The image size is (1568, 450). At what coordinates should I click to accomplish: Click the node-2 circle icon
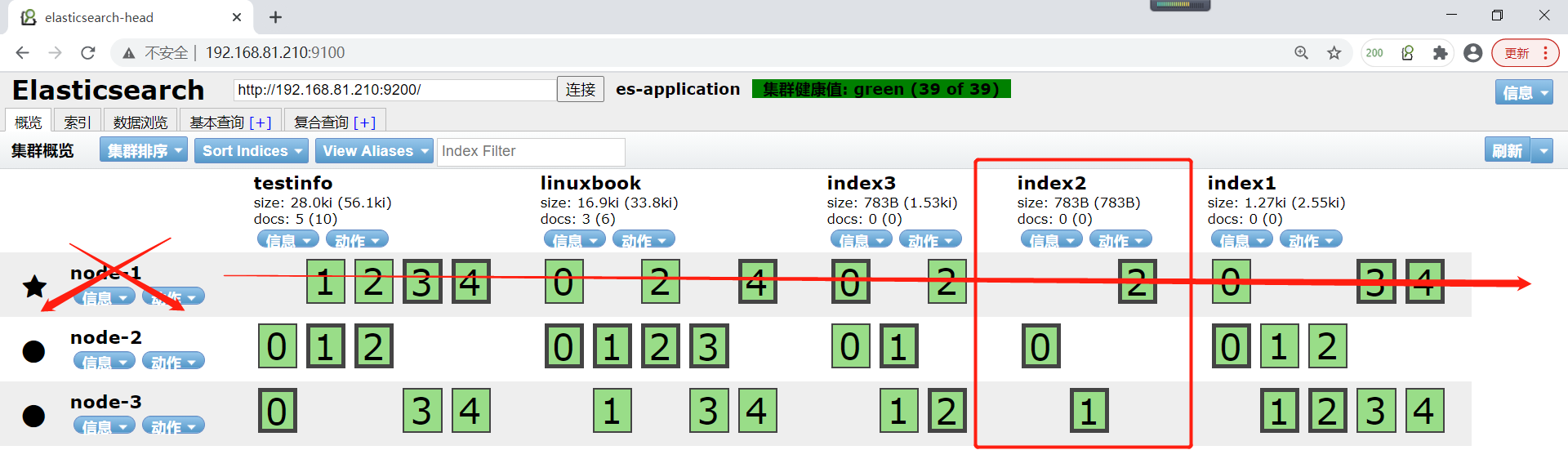33,351
